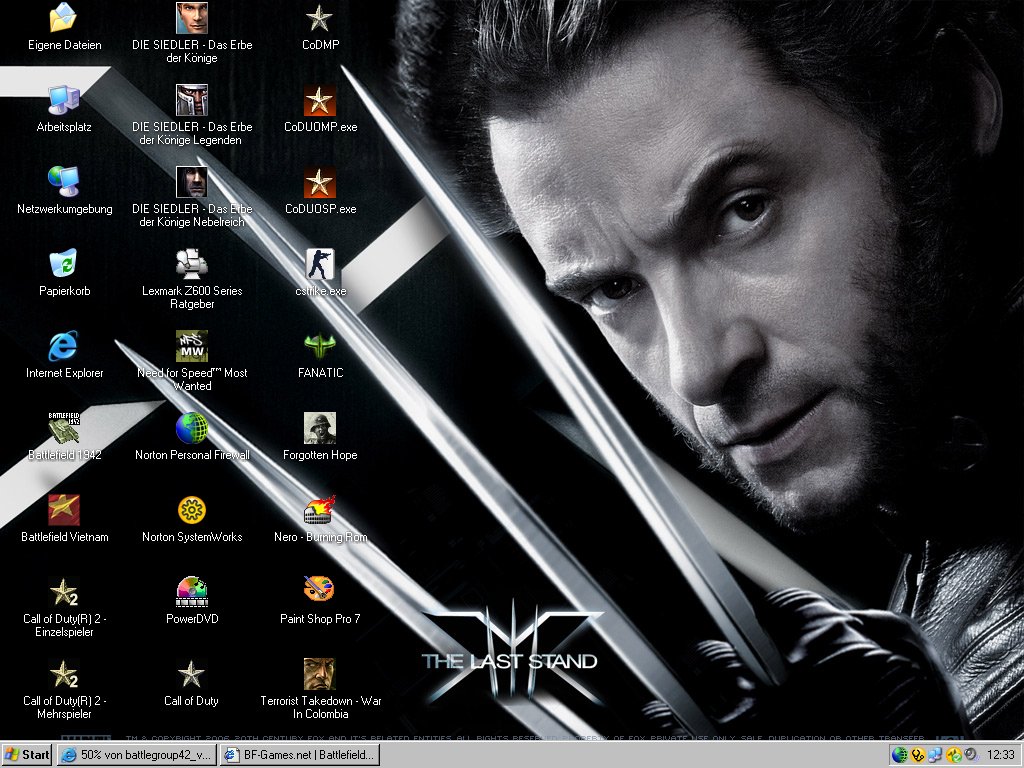This screenshot has width=1024, height=768.
Task: Switch to the '50% von battlegroup42_v...' taskbar window
Action: (x=136, y=755)
